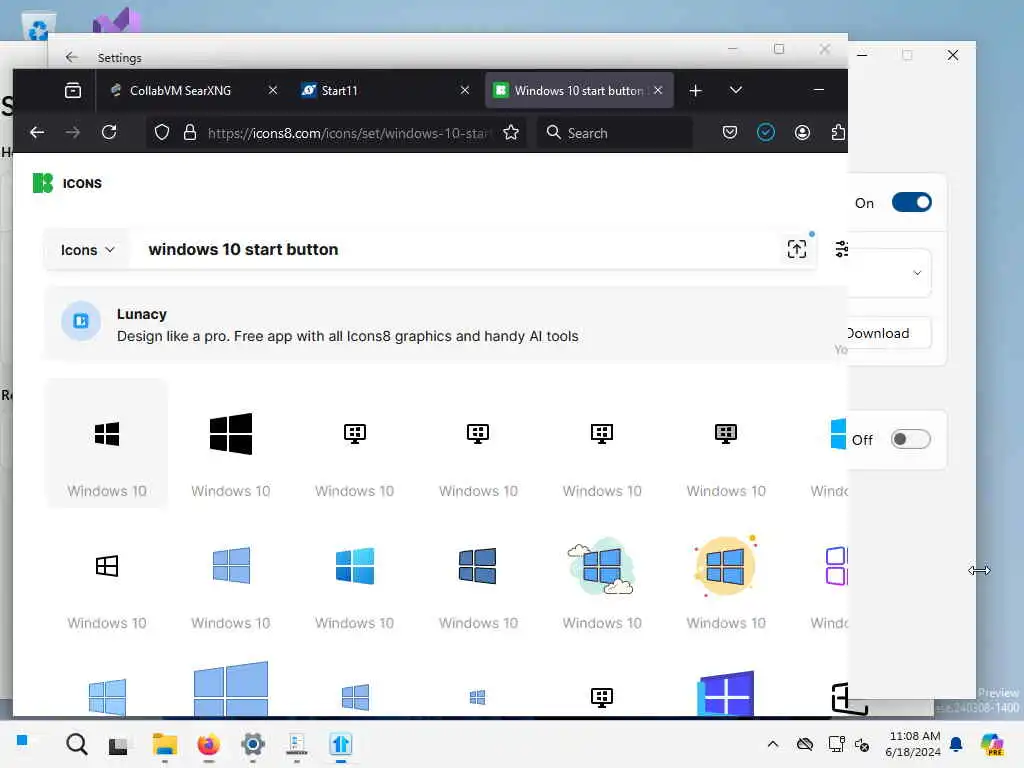Select the small black Windows 10 icon in the first row
Image resolution: width=1024 pixels, height=768 pixels.
point(106,434)
